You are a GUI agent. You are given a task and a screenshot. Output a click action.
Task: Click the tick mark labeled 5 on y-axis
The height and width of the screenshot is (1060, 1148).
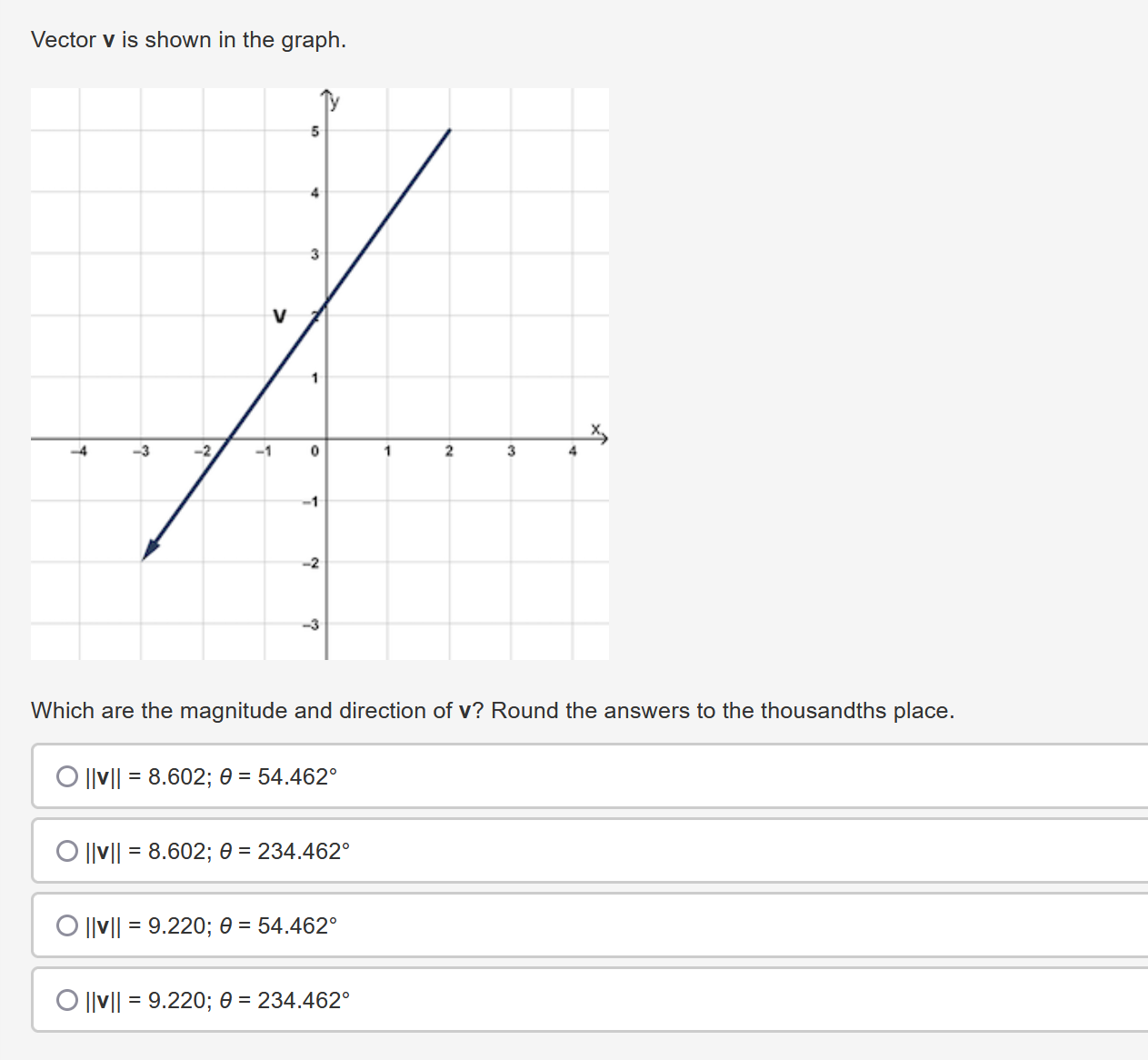point(314,132)
